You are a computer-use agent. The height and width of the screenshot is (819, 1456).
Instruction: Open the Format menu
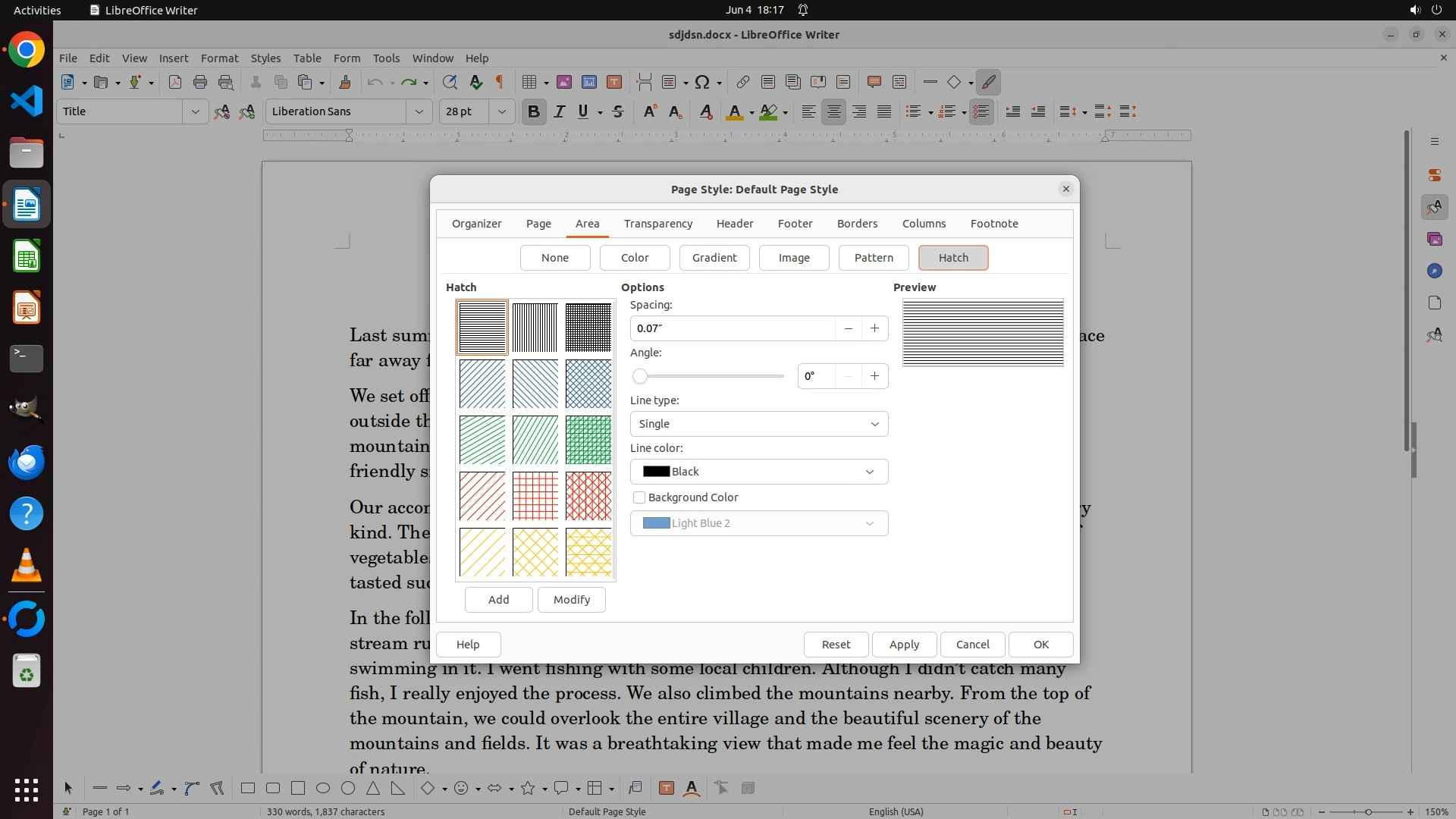(x=219, y=58)
